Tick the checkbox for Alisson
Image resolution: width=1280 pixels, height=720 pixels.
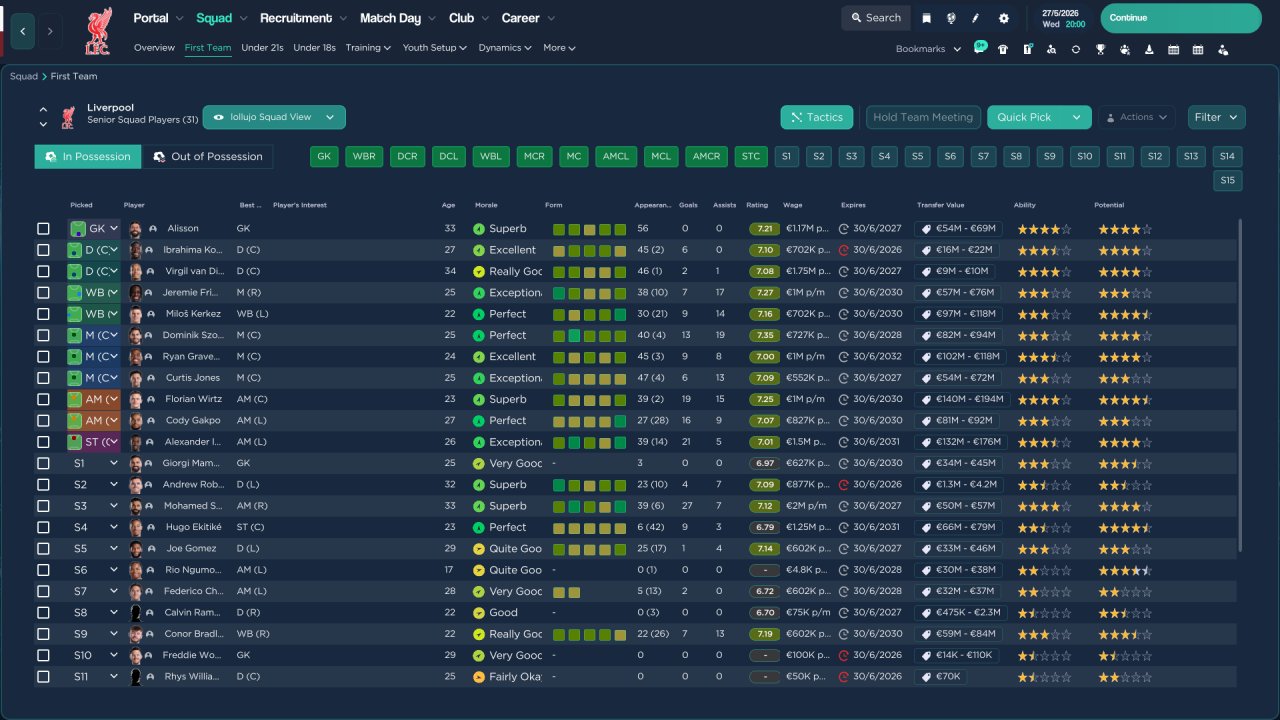click(x=43, y=229)
